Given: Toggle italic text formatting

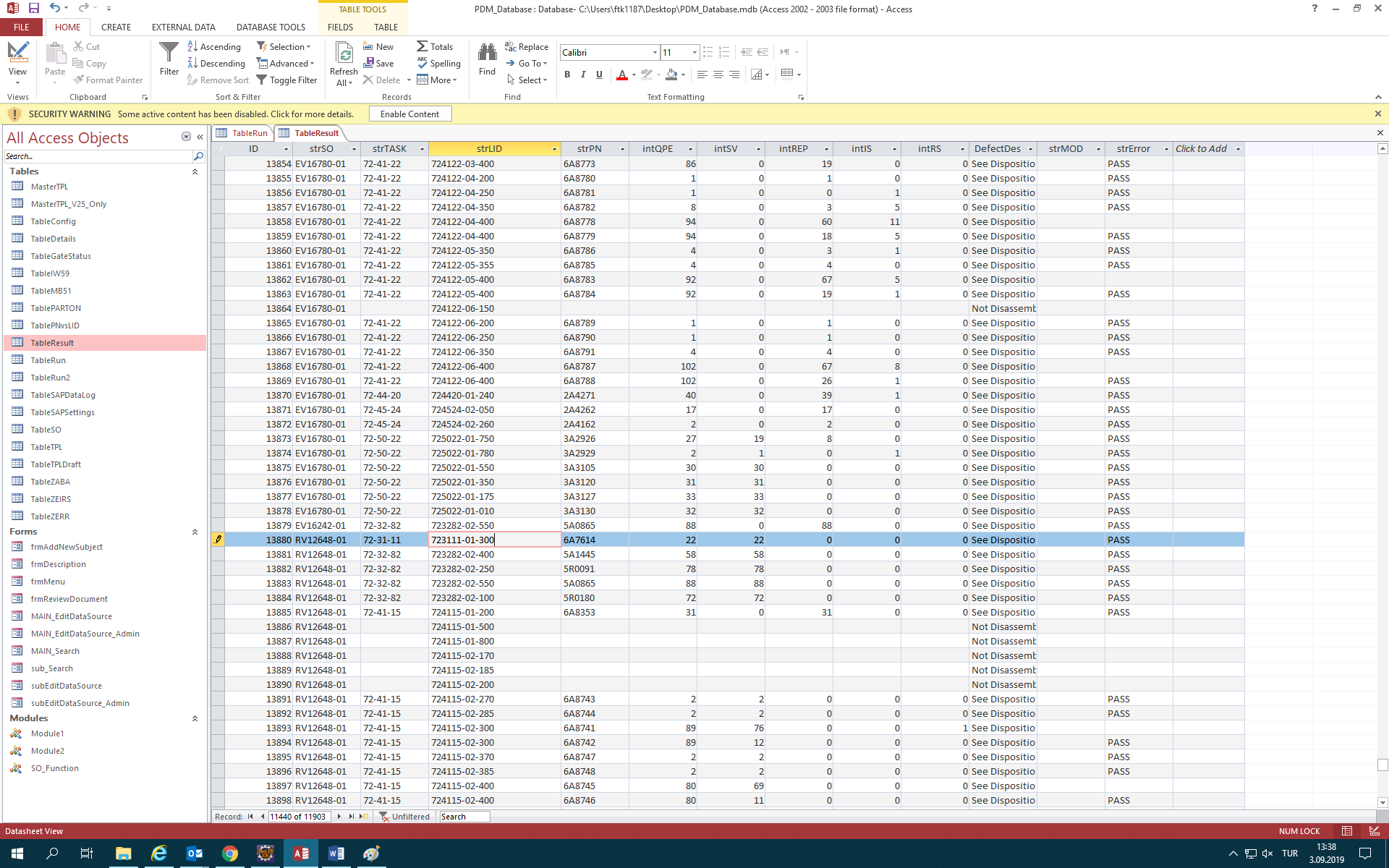Looking at the screenshot, I should pos(583,75).
